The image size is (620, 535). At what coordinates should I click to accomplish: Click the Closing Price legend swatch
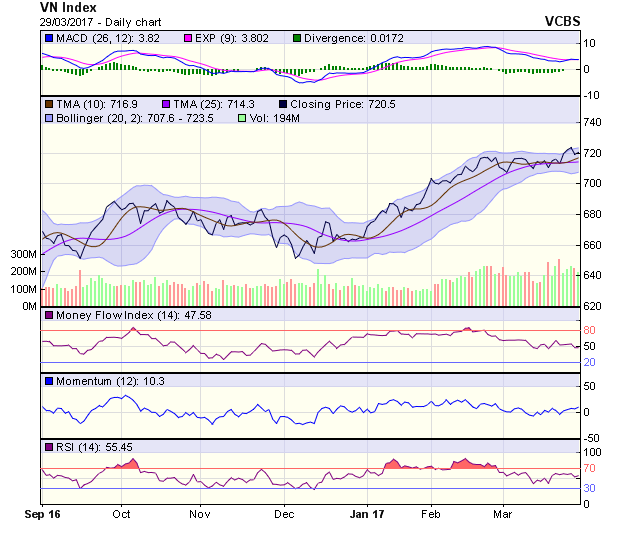click(283, 104)
